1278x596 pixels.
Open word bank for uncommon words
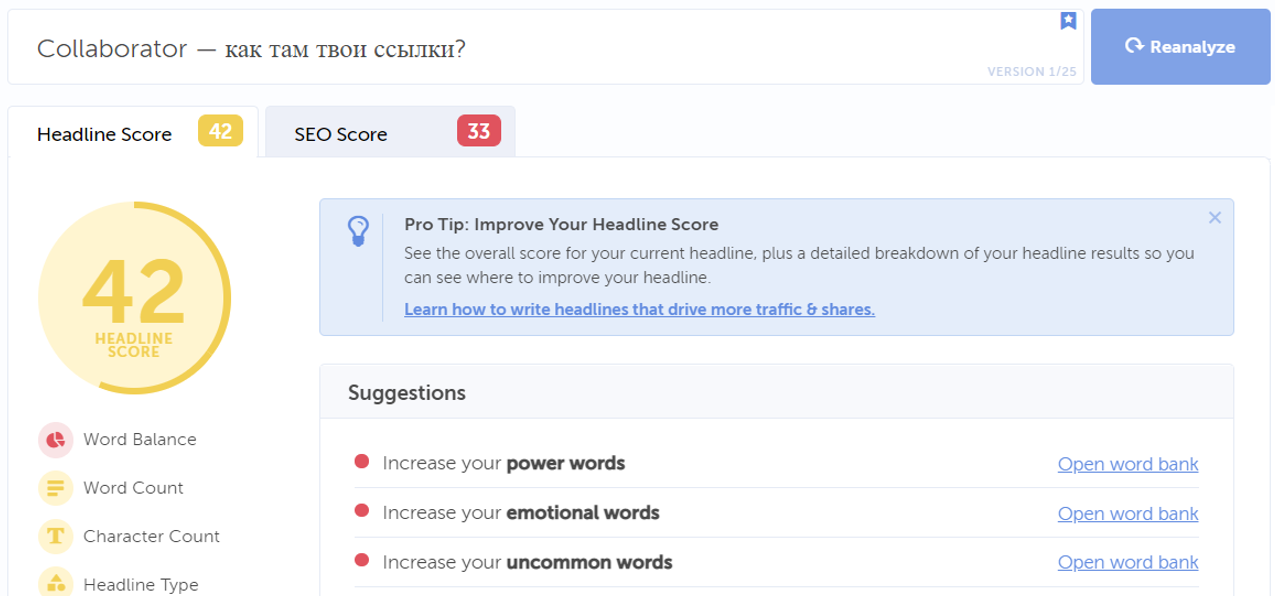pos(1127,563)
